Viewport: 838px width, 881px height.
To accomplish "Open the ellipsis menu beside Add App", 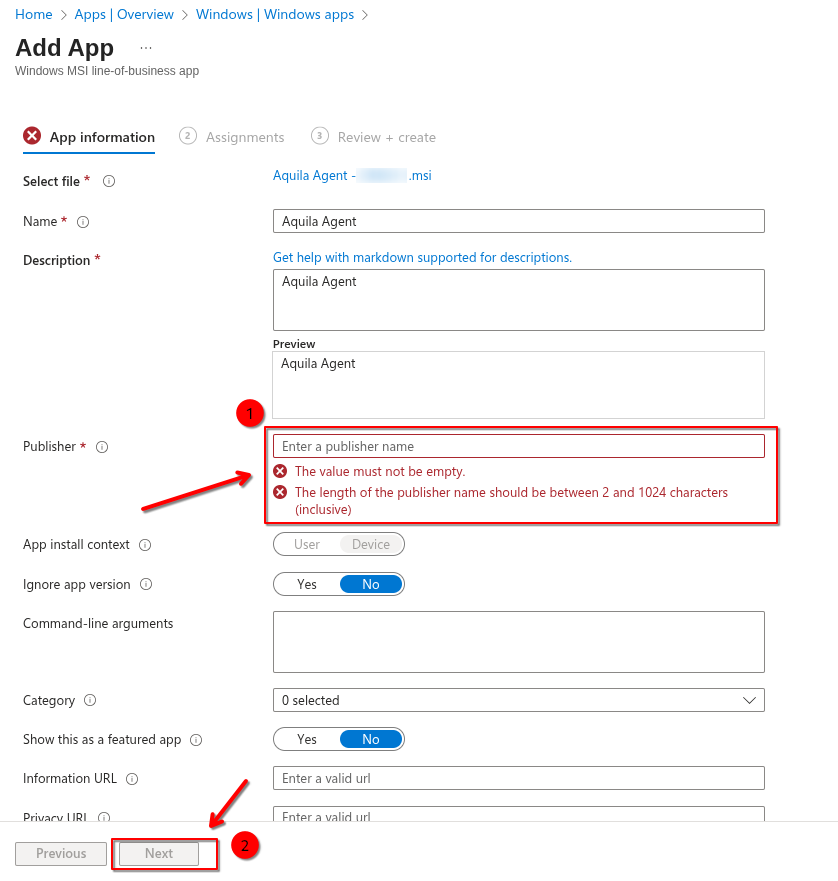I will [146, 48].
